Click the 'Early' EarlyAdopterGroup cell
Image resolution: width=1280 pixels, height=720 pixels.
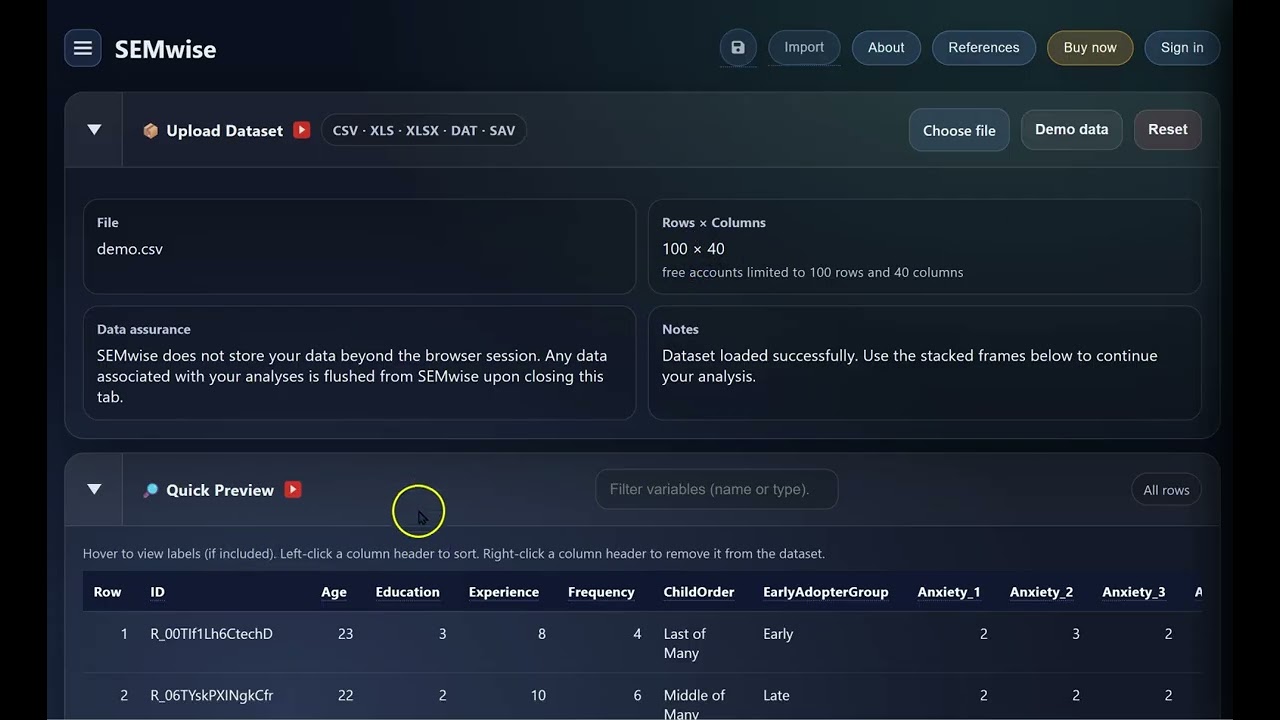[778, 634]
